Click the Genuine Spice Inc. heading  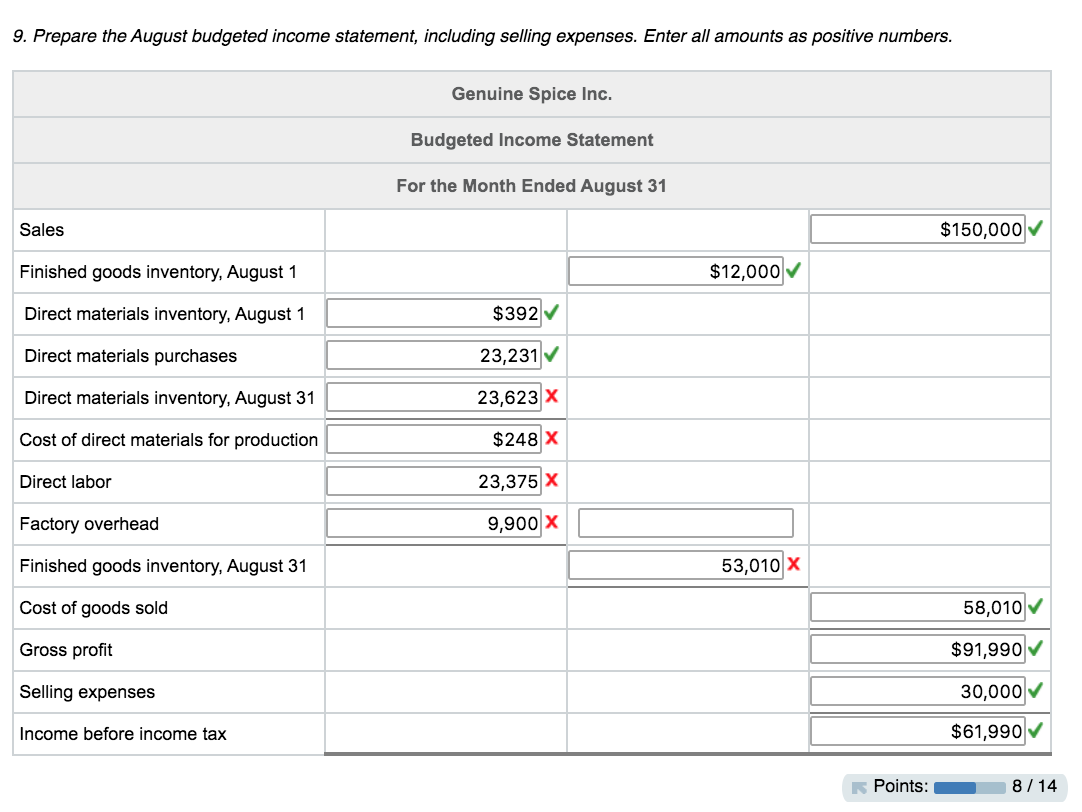coord(531,94)
